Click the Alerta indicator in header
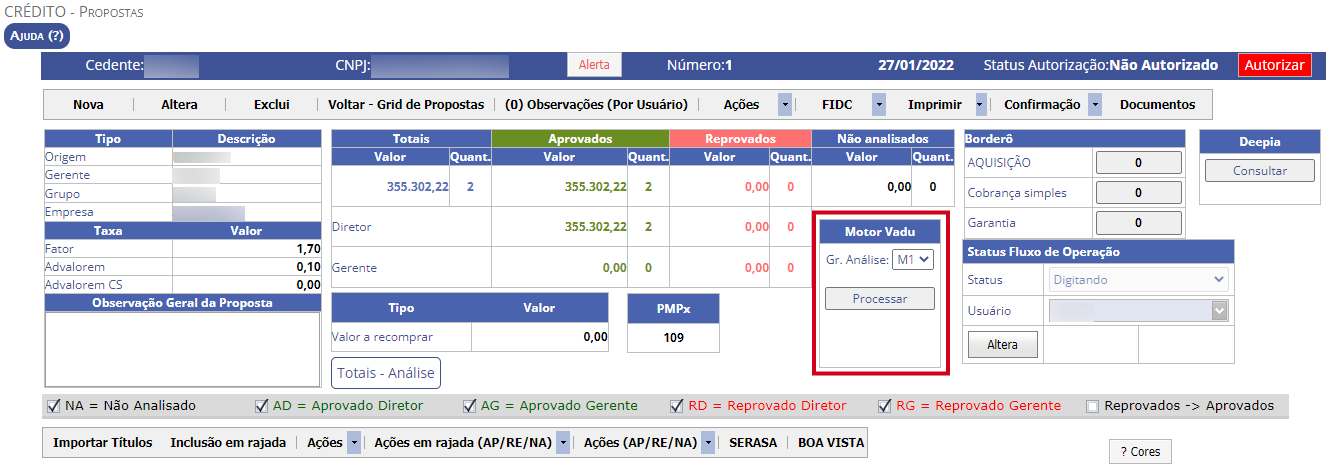 tap(594, 65)
